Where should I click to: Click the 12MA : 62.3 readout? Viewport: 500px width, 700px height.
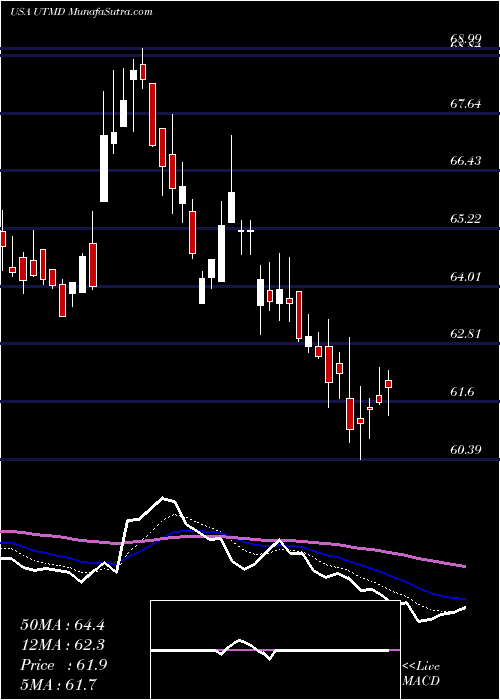(x=62, y=645)
